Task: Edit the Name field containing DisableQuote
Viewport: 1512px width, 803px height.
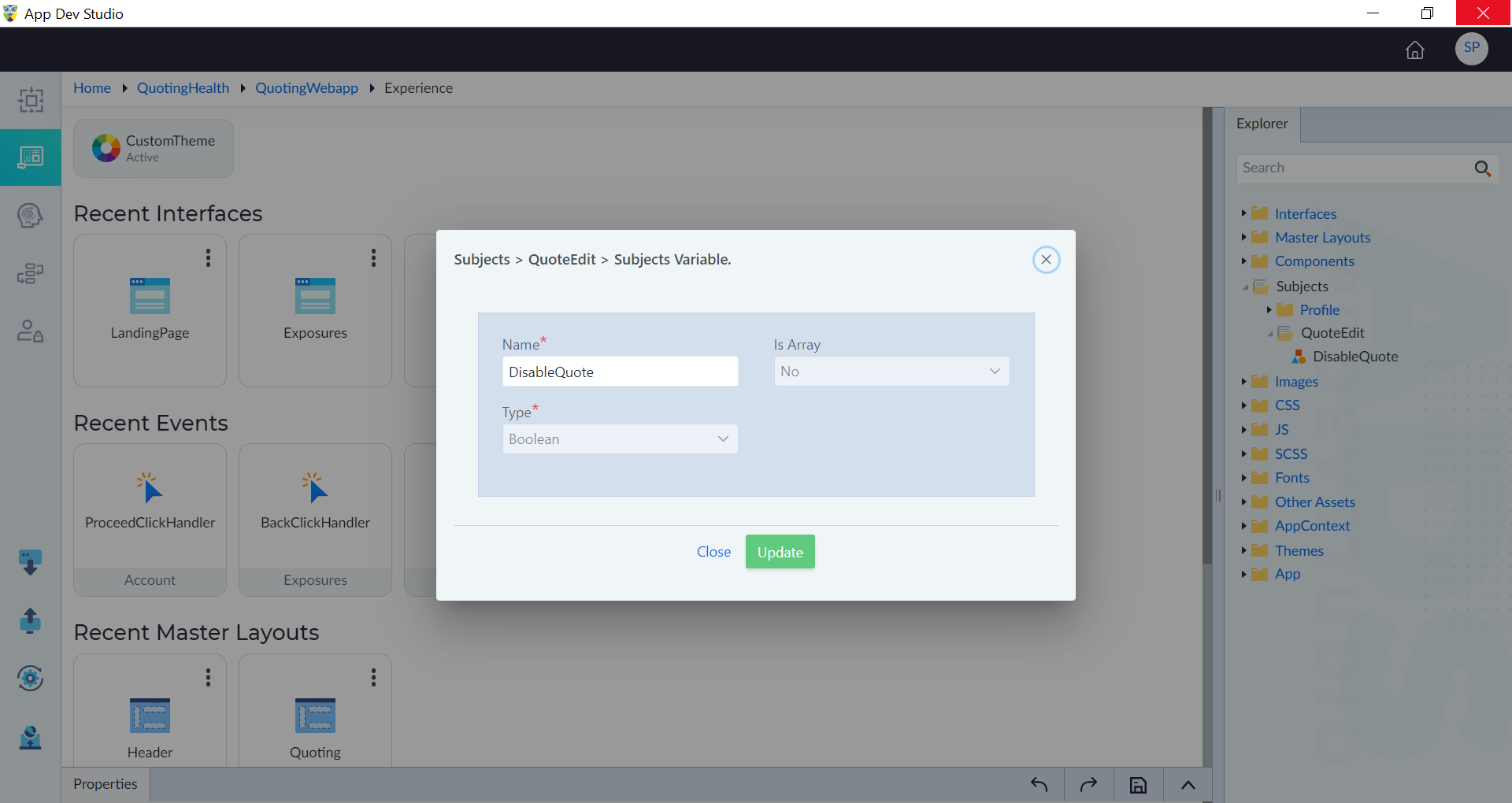Action: coord(620,372)
